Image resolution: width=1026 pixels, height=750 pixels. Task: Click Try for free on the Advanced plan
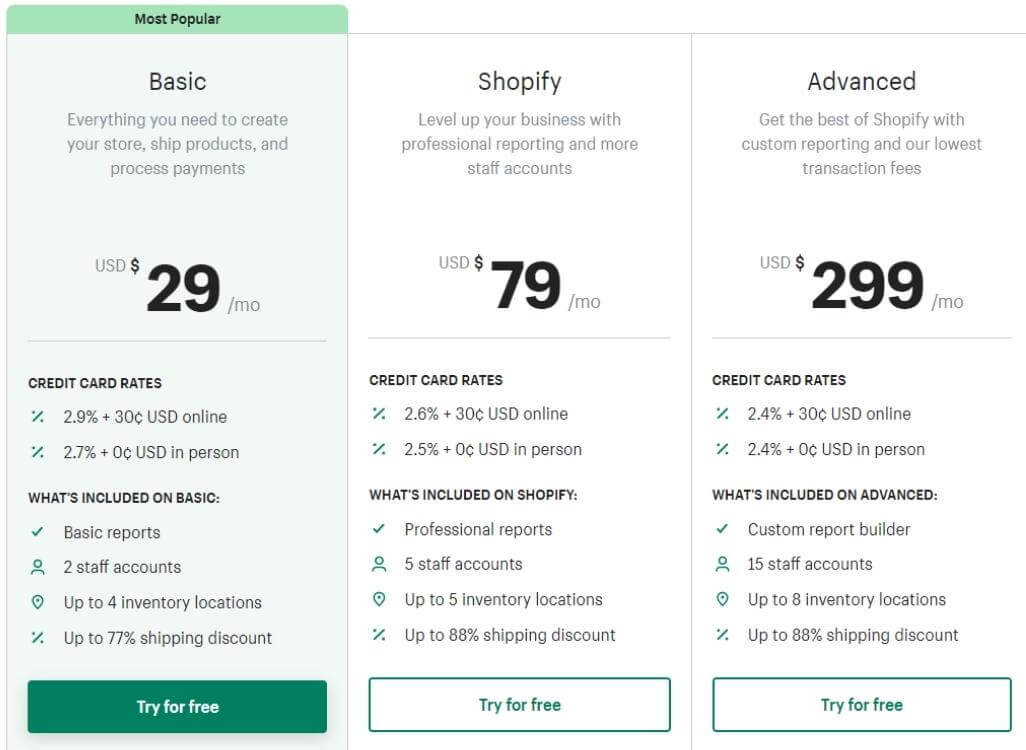tap(861, 704)
